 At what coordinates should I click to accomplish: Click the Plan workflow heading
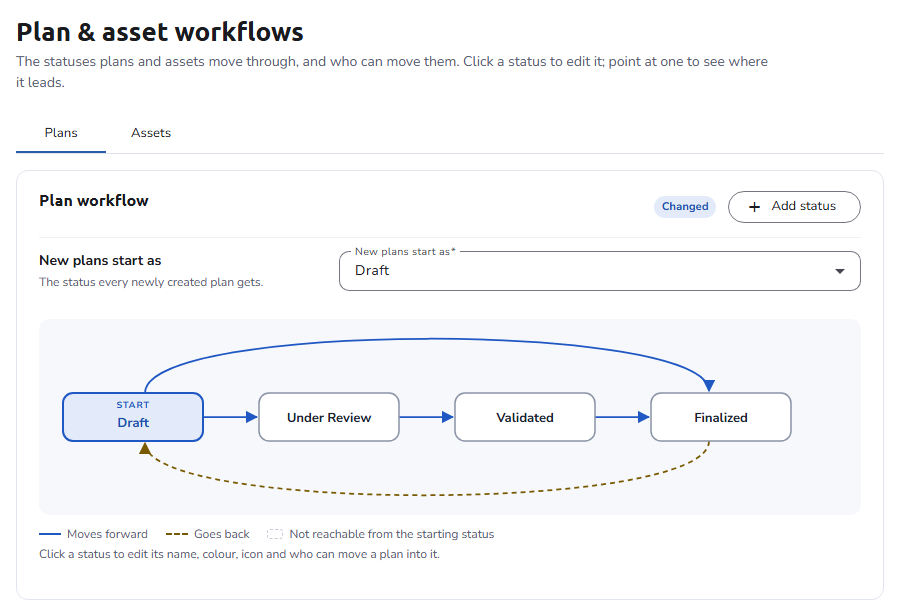[94, 200]
